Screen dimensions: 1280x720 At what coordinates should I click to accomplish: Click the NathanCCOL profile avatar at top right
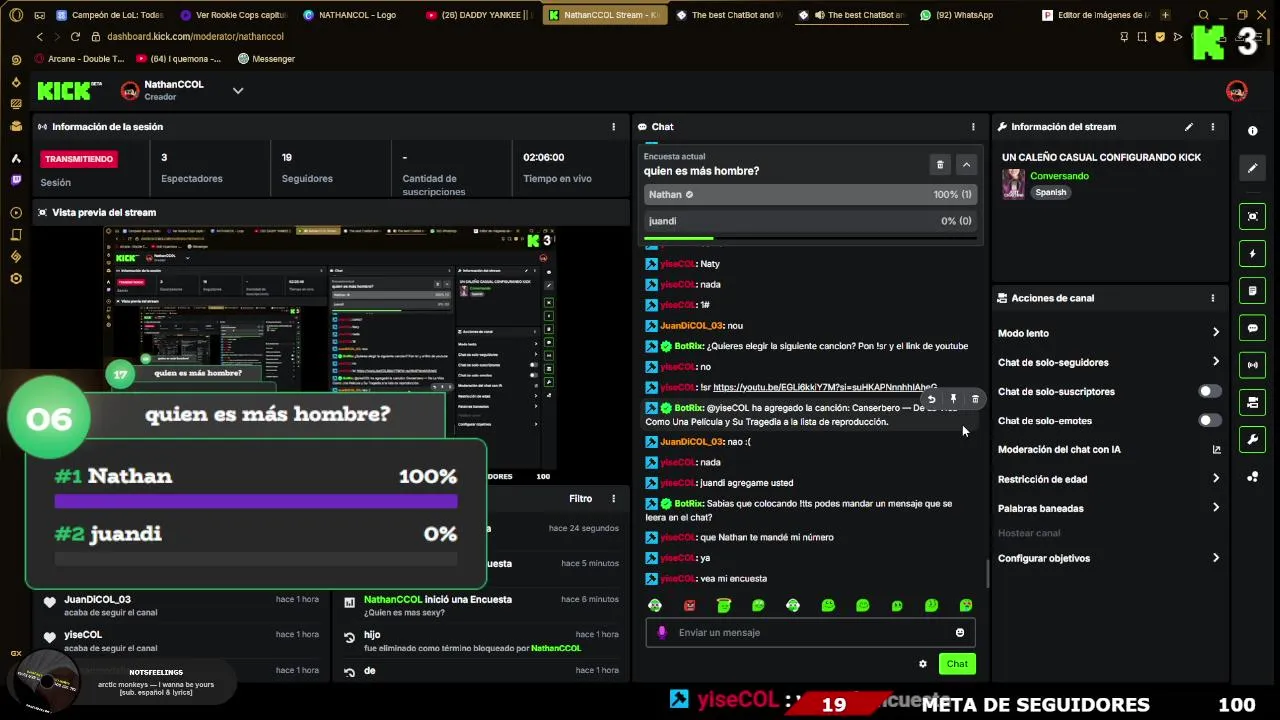click(1236, 91)
